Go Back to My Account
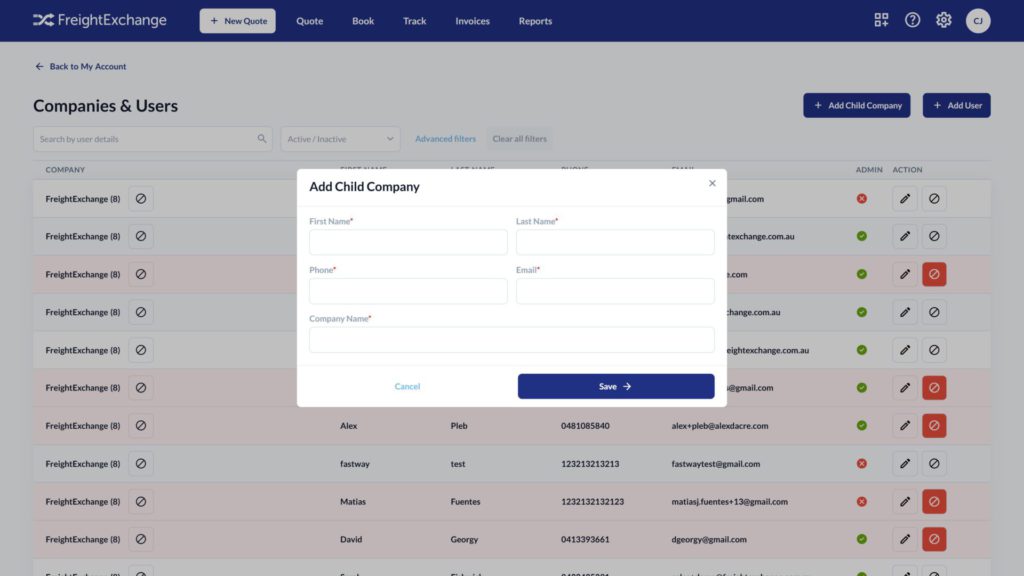The image size is (1024, 576). coord(80,66)
